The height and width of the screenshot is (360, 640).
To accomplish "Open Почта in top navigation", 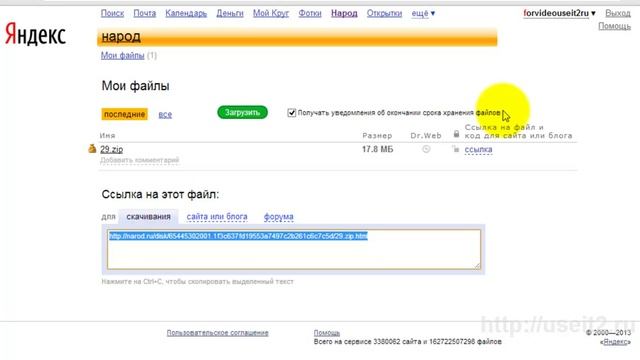I will 144,13.
